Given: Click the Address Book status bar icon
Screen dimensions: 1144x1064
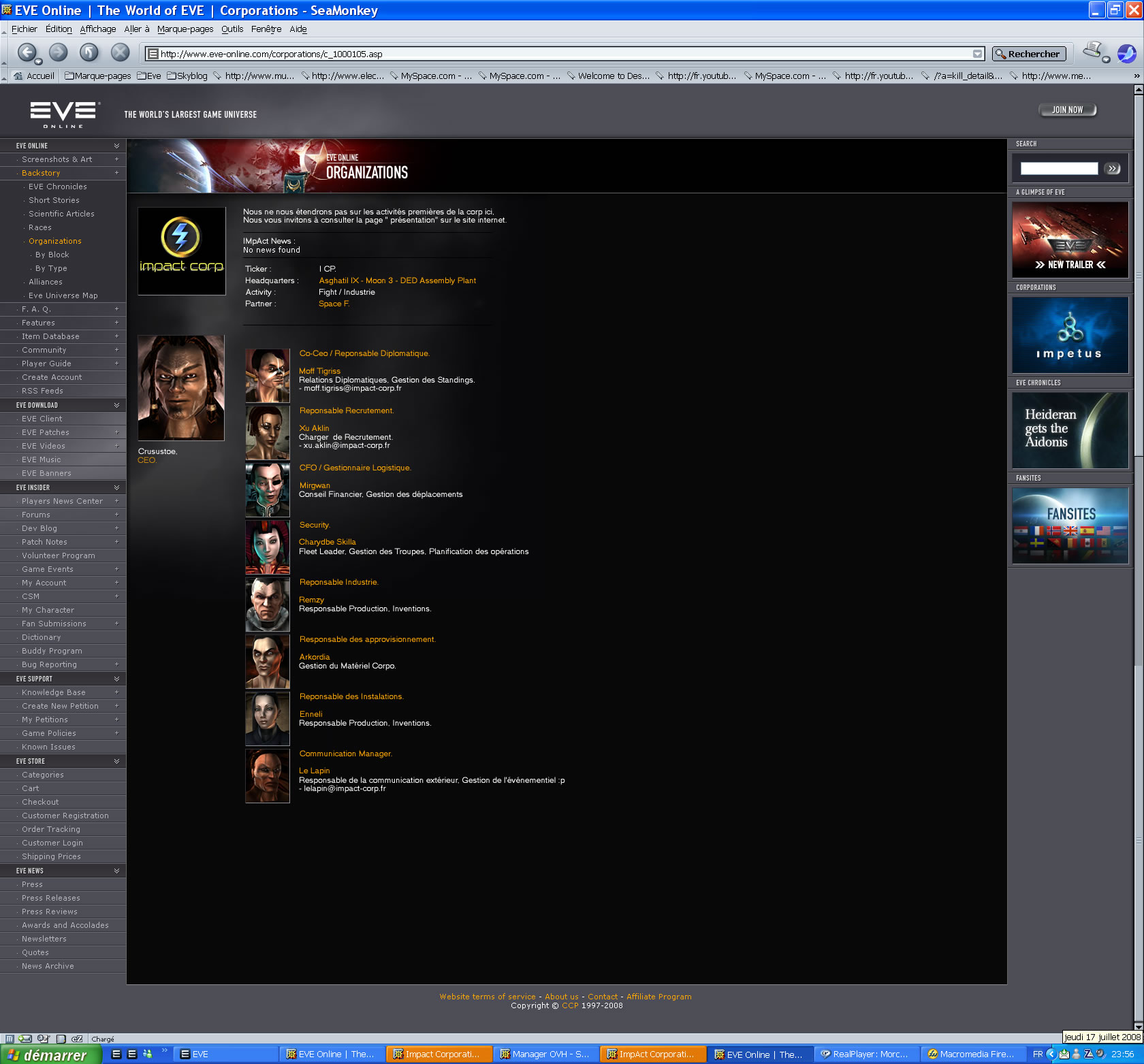Looking at the screenshot, I should pyautogui.click(x=61, y=1039).
